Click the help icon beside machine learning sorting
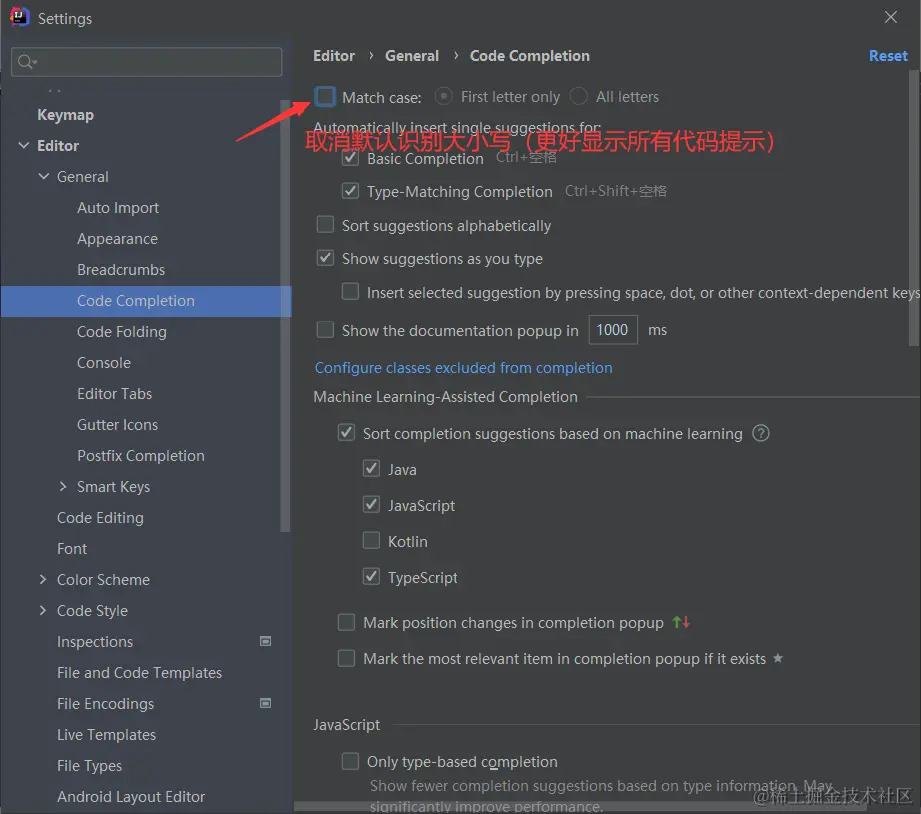This screenshot has width=921, height=814. coord(761,433)
